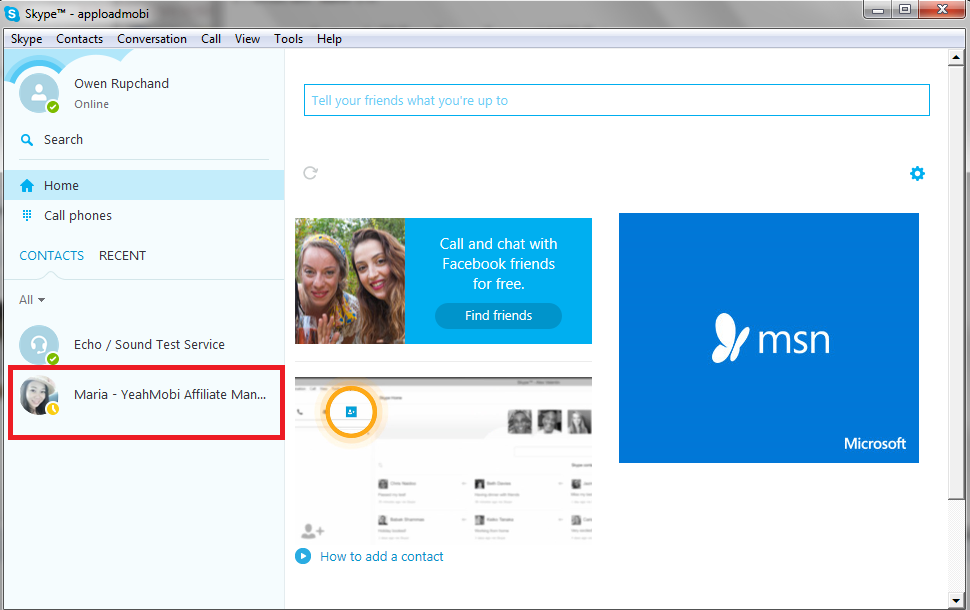This screenshot has width=970, height=610.
Task: Click the Online status text
Action: coord(92,105)
